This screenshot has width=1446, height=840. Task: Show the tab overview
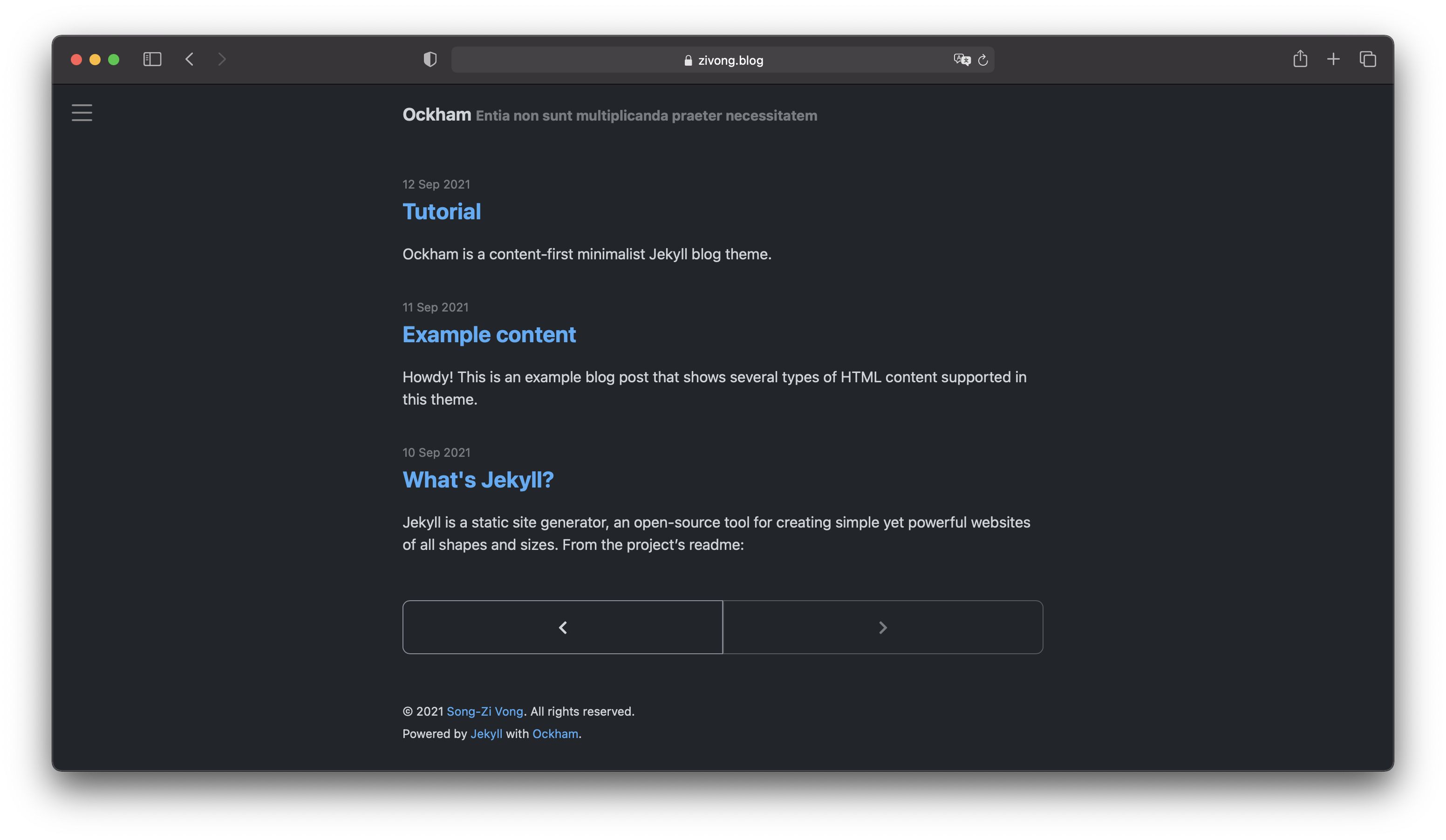pyautogui.click(x=1367, y=59)
